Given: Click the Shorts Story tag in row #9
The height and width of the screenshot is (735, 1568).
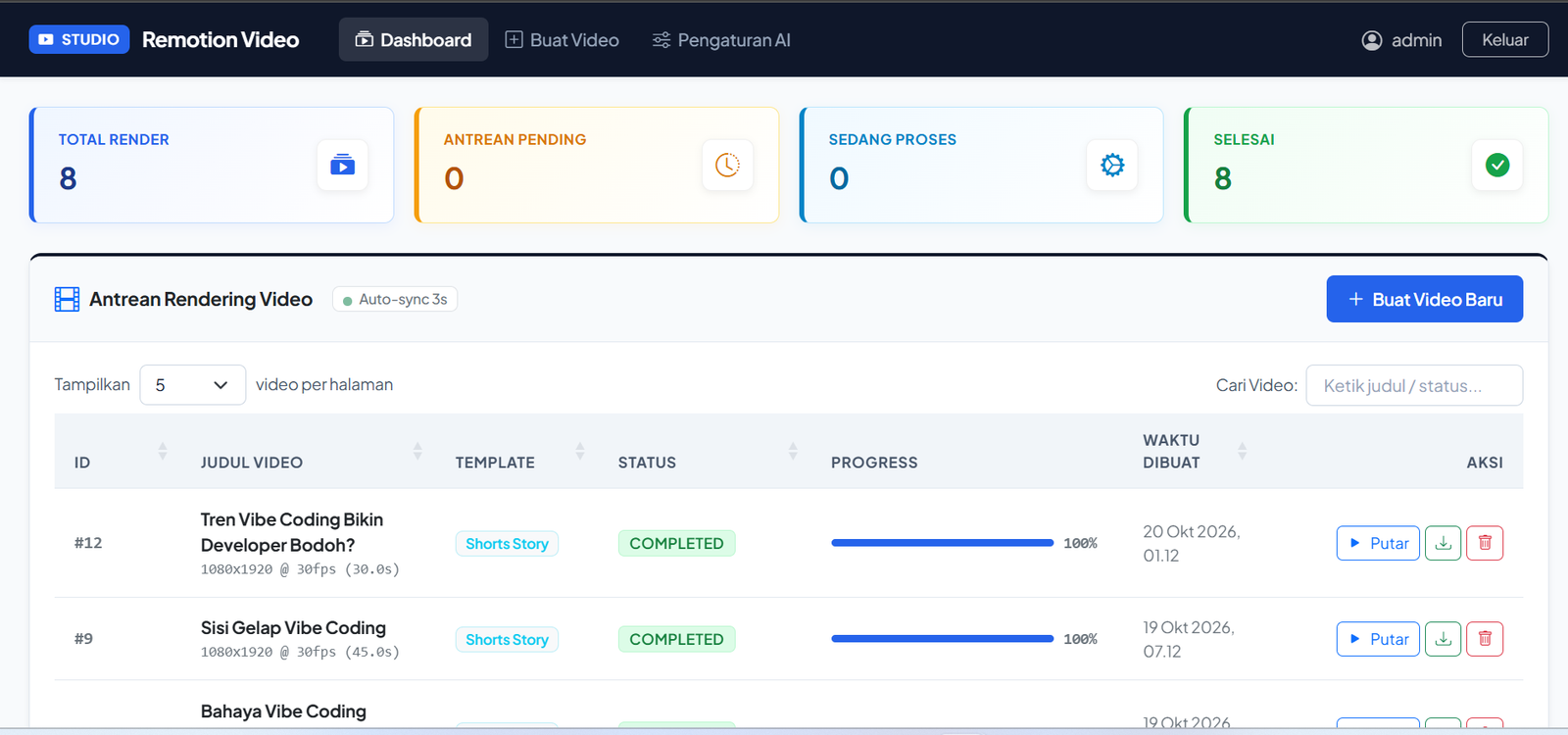Looking at the screenshot, I should [507, 640].
